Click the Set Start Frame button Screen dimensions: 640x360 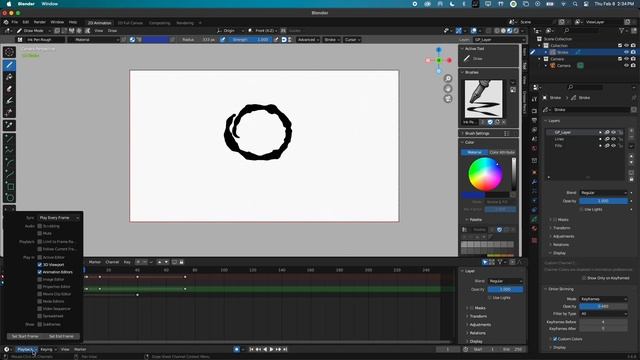click(x=25, y=336)
